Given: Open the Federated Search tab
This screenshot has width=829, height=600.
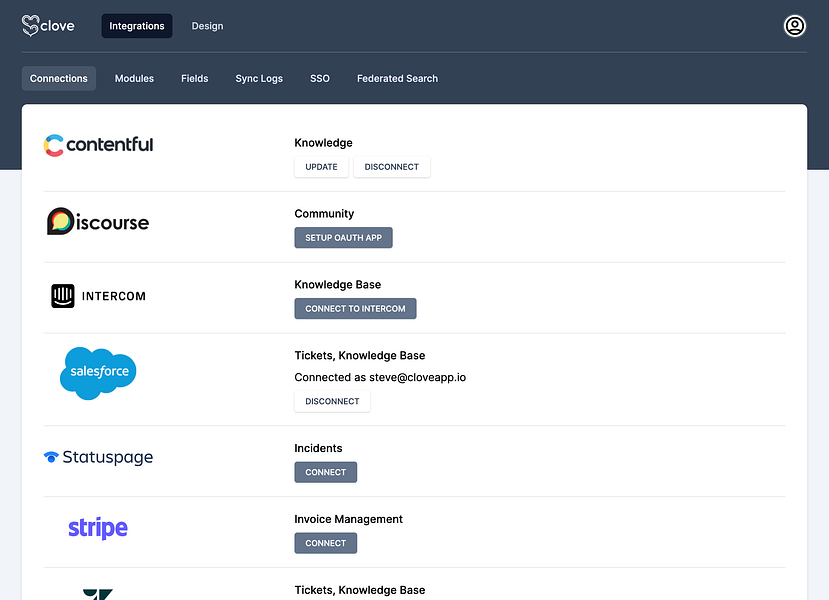Looking at the screenshot, I should point(397,78).
